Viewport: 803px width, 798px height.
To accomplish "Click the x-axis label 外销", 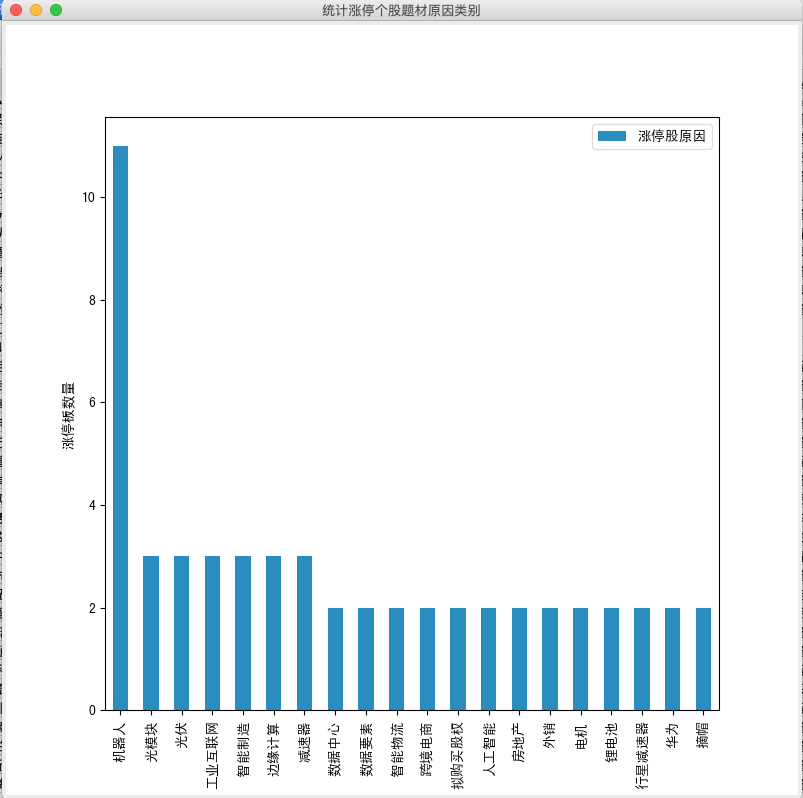I will click(550, 736).
